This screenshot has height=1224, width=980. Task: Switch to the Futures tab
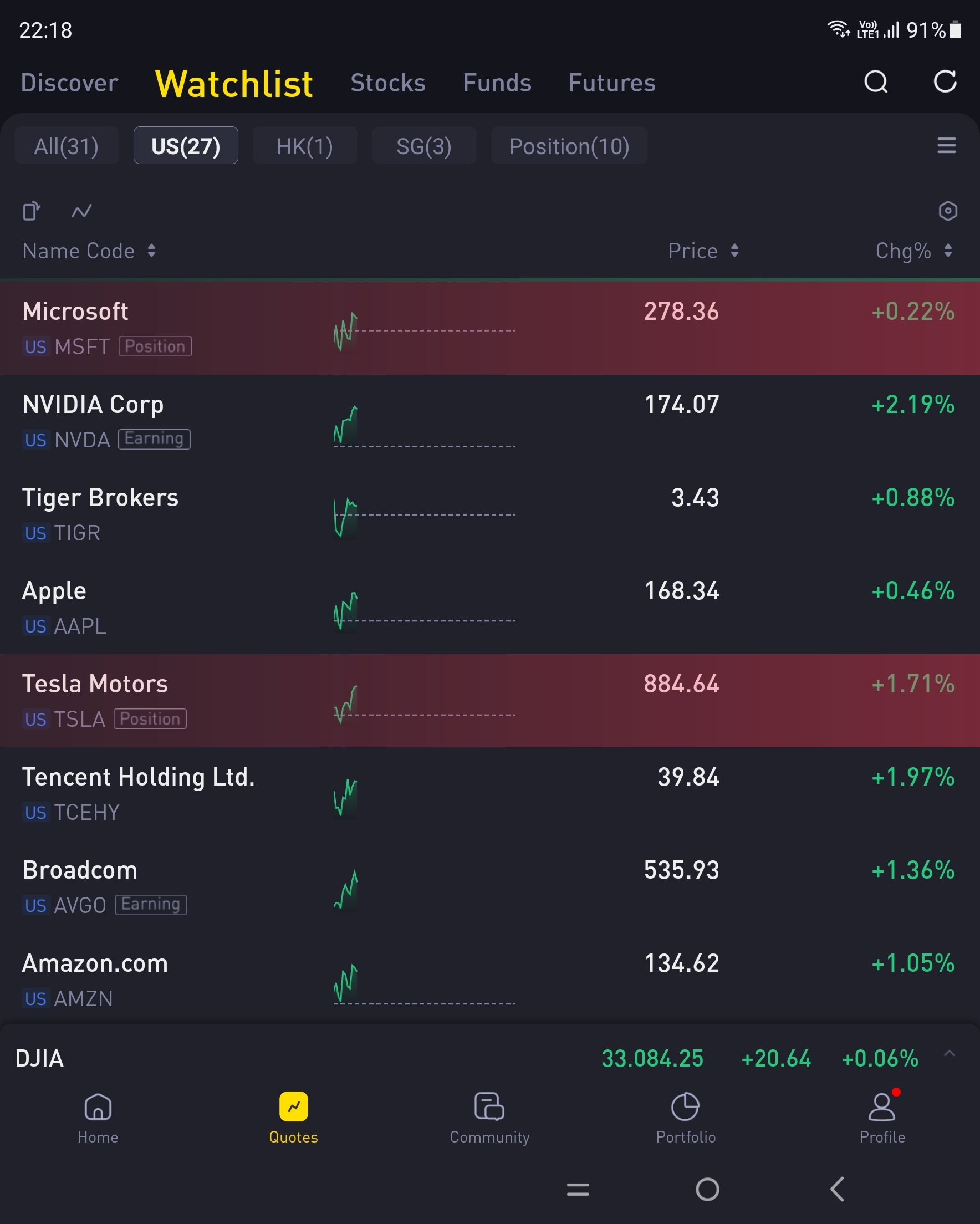(x=611, y=83)
